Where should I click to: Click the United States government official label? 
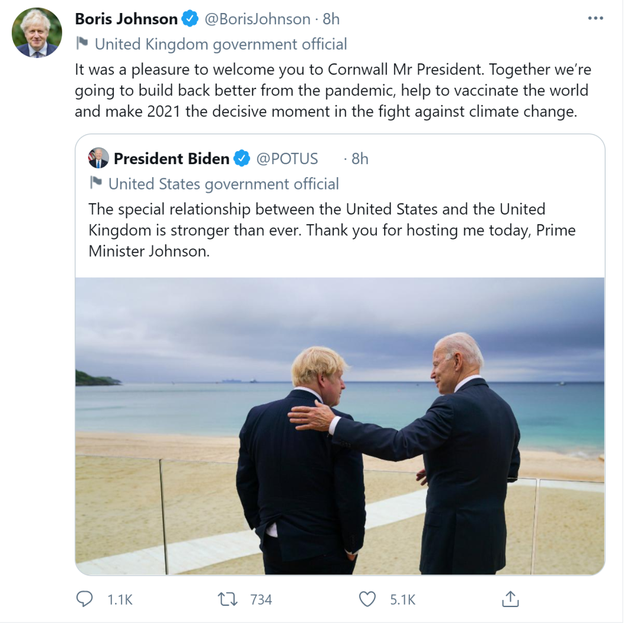(x=224, y=184)
